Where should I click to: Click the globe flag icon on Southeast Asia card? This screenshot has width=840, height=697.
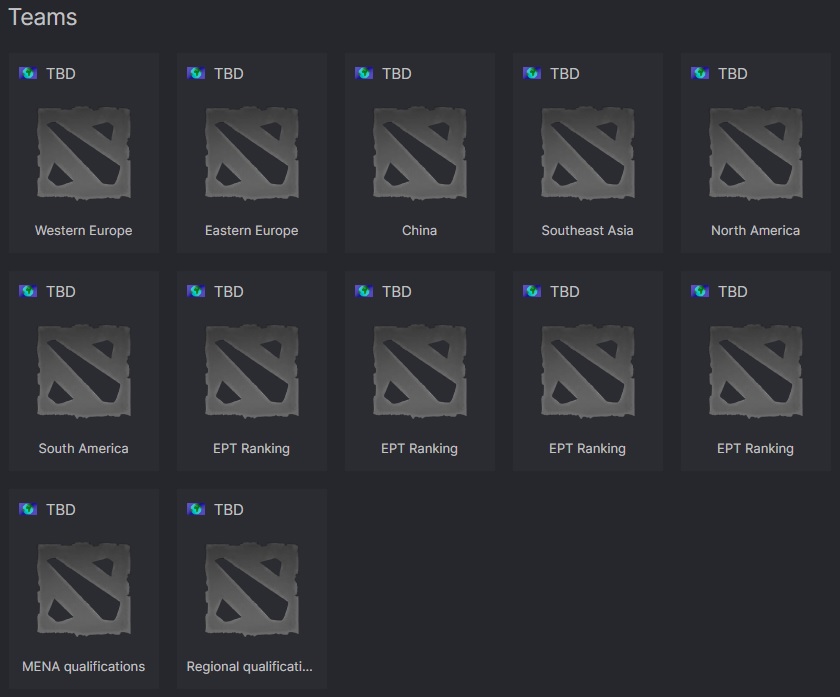coord(532,73)
